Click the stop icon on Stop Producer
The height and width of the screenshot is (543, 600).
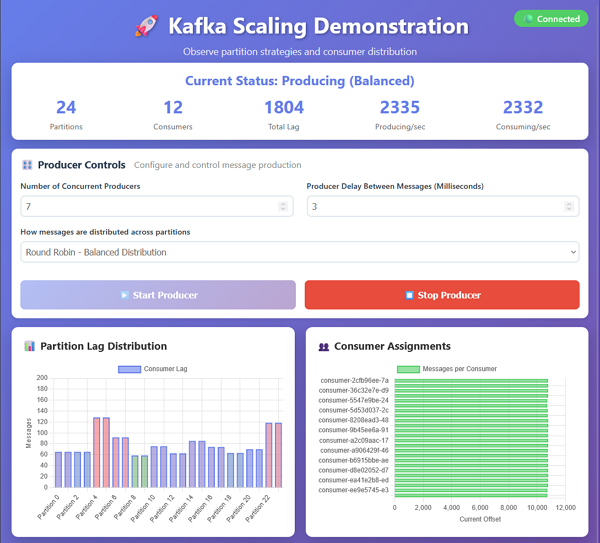click(x=410, y=295)
